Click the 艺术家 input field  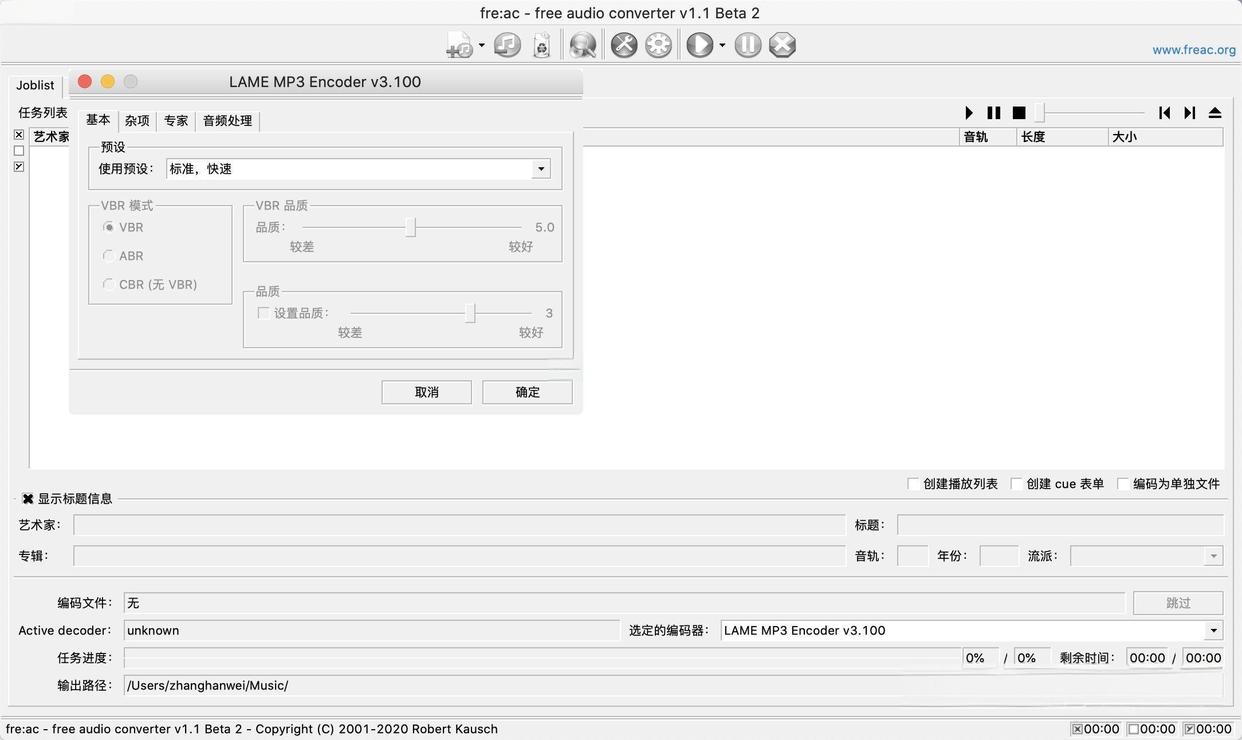pos(459,525)
